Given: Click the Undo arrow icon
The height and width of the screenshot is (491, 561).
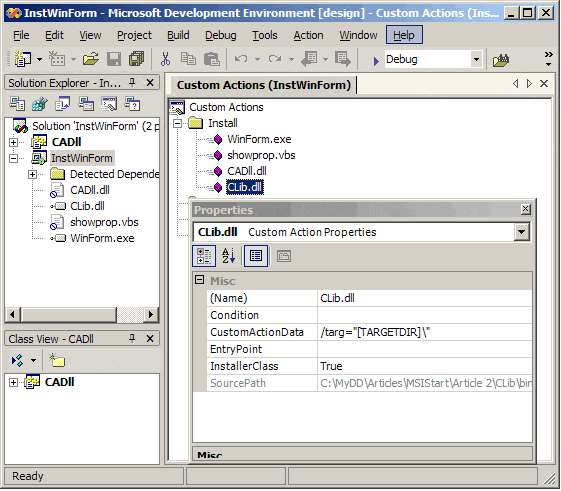Looking at the screenshot, I should tap(242, 59).
